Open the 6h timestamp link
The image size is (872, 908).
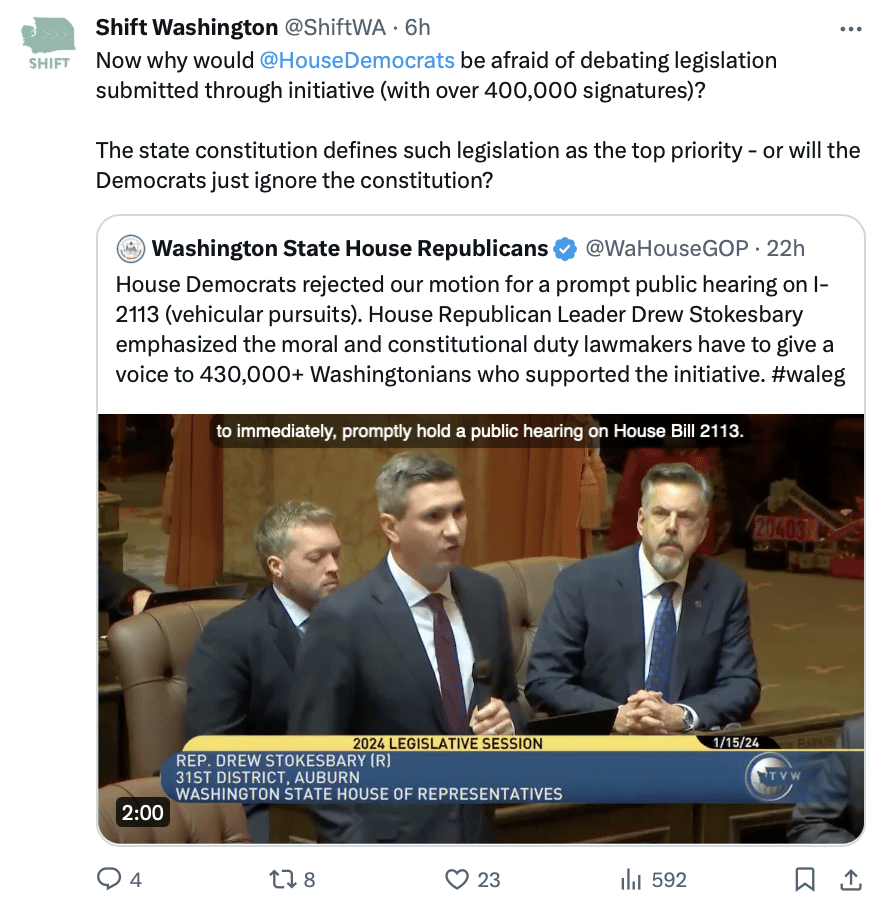tap(417, 27)
